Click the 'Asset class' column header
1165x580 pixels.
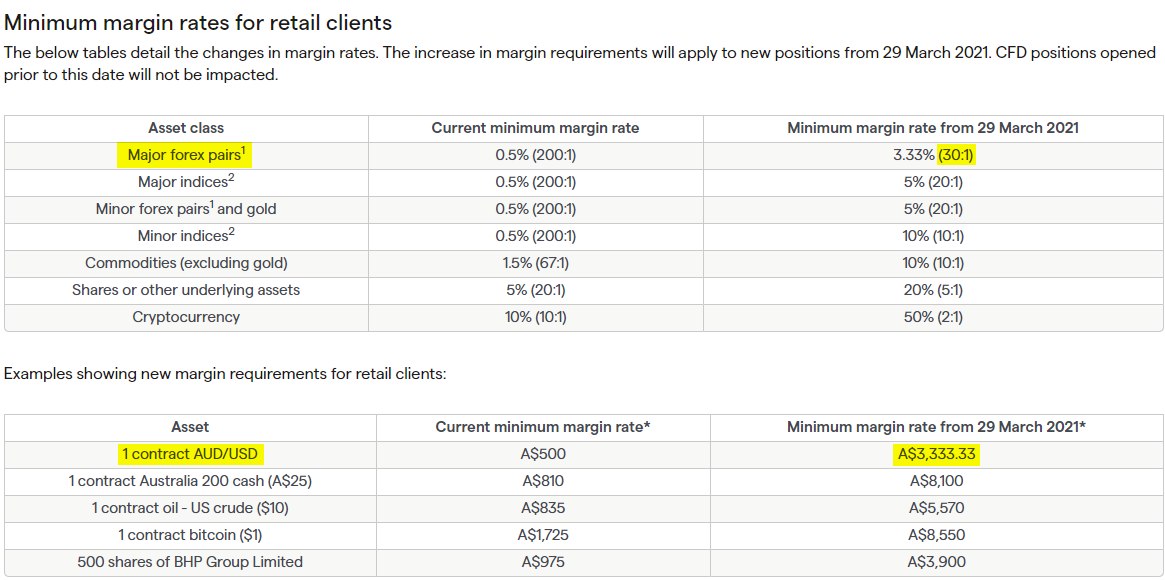click(x=186, y=128)
